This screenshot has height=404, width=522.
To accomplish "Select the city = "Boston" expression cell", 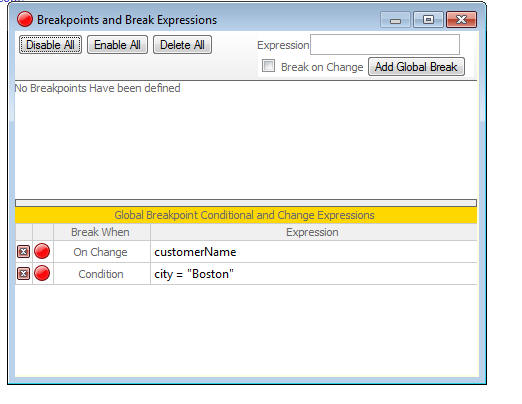I will 314,274.
